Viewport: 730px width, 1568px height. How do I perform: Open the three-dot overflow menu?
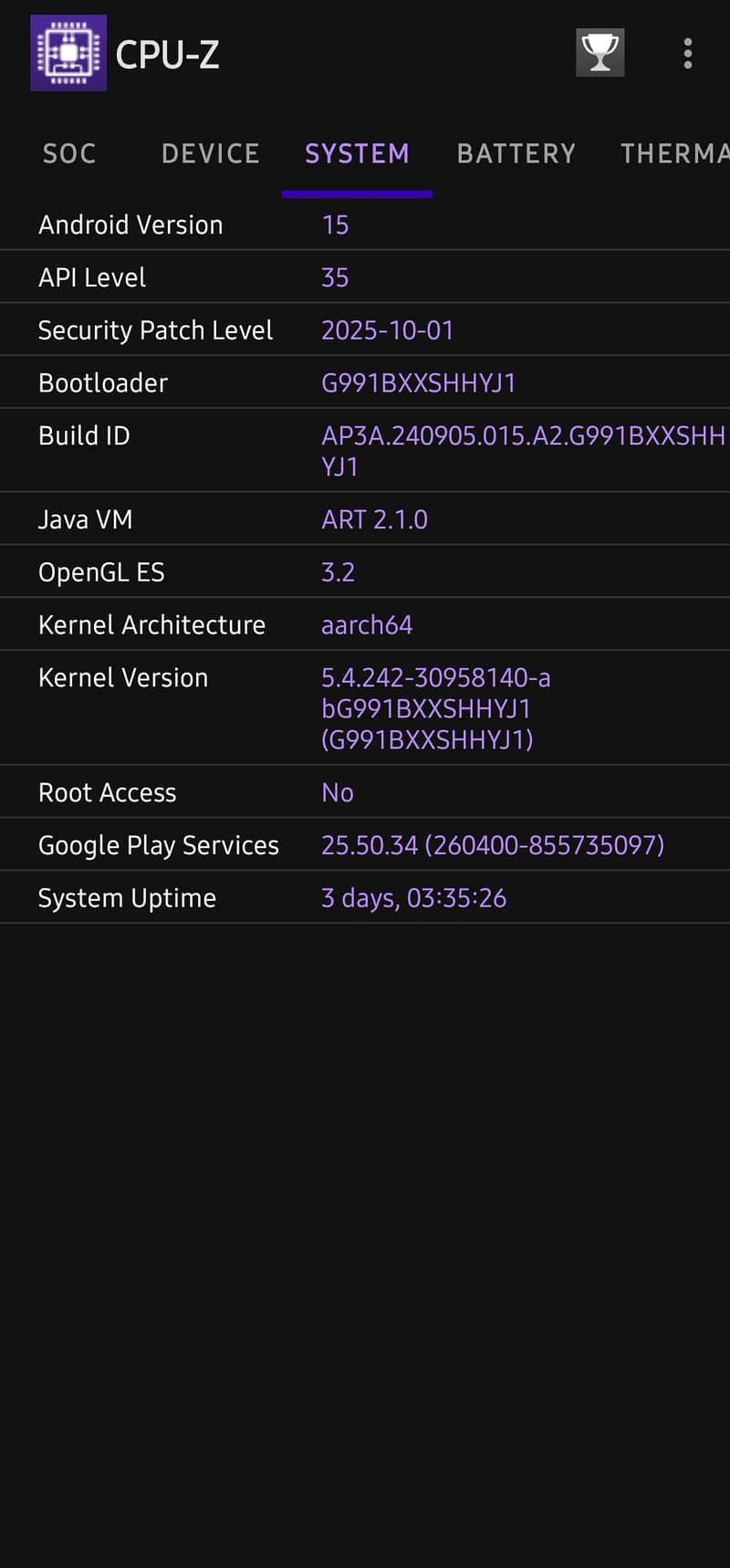tap(688, 53)
